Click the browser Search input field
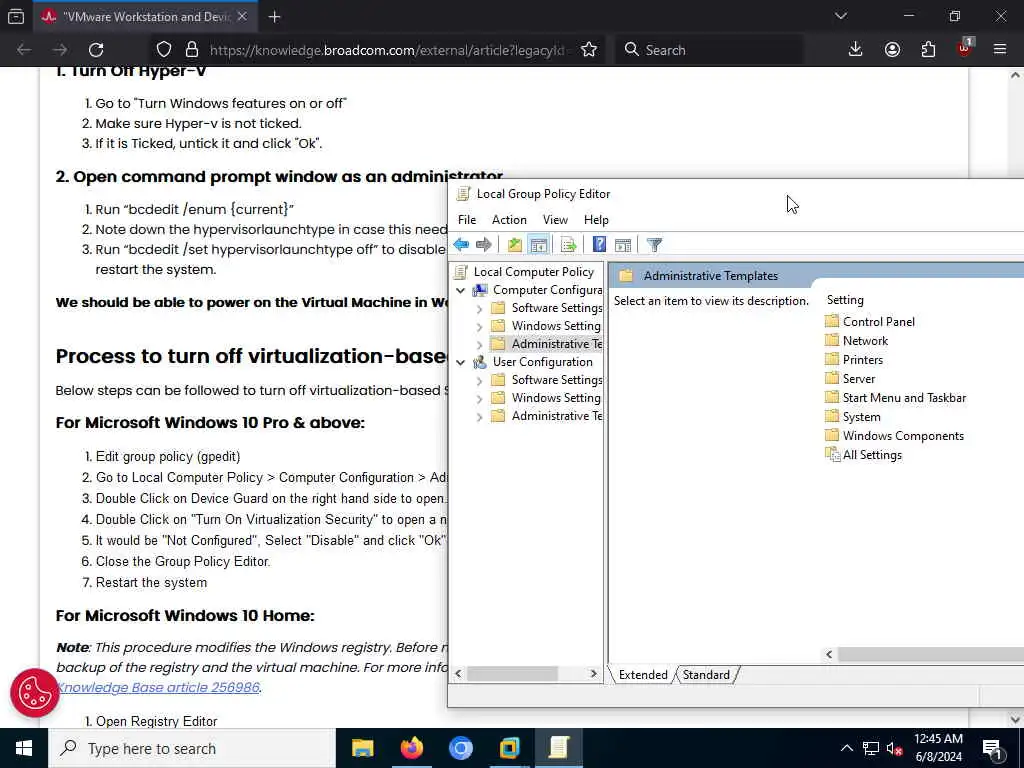1024x768 pixels. click(709, 50)
